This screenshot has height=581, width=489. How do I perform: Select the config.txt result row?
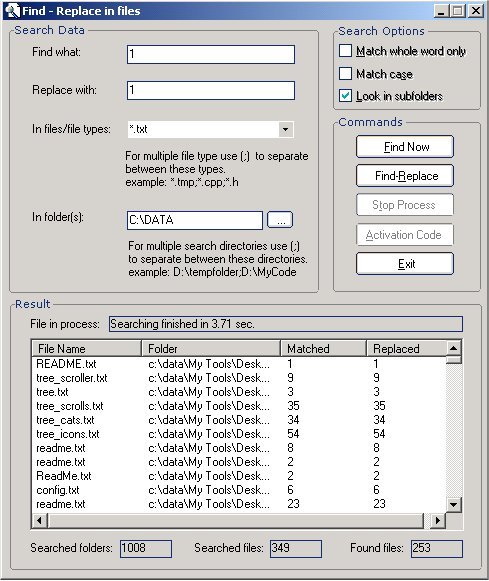point(239,490)
